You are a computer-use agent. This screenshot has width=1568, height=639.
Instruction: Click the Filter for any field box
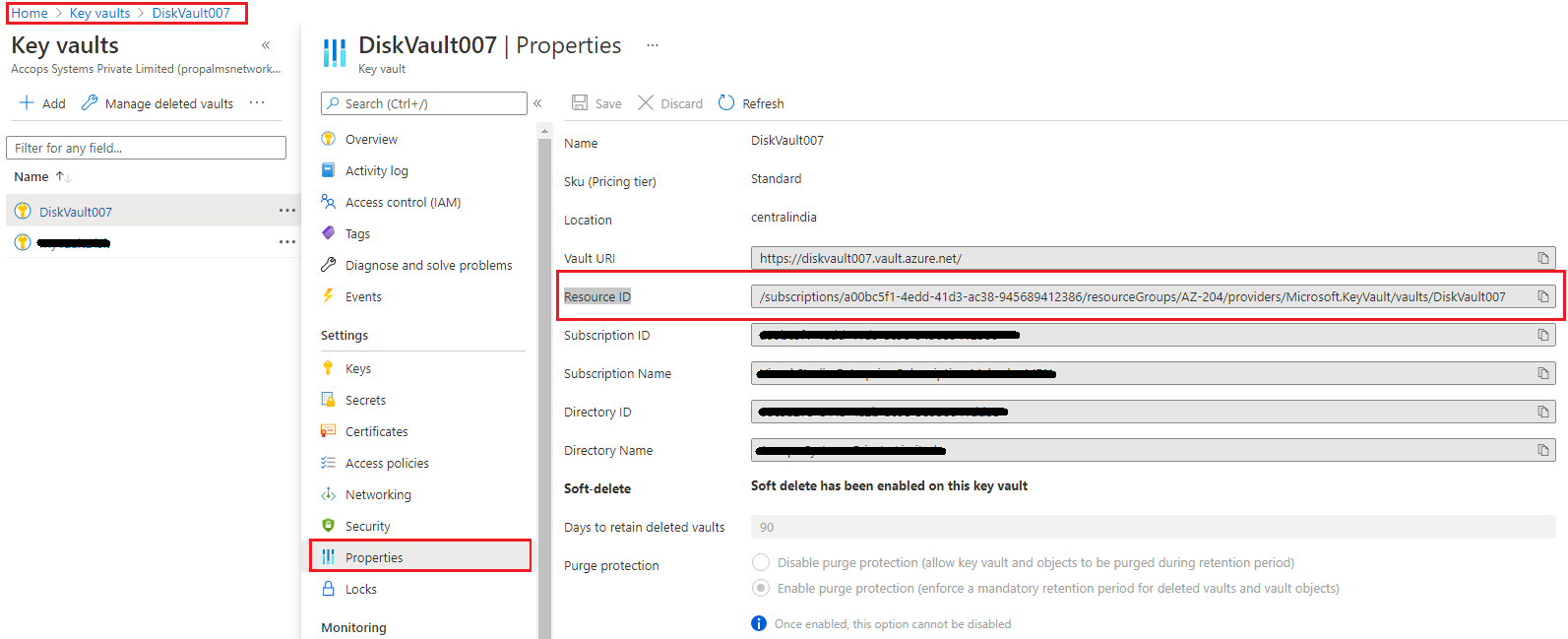click(146, 148)
